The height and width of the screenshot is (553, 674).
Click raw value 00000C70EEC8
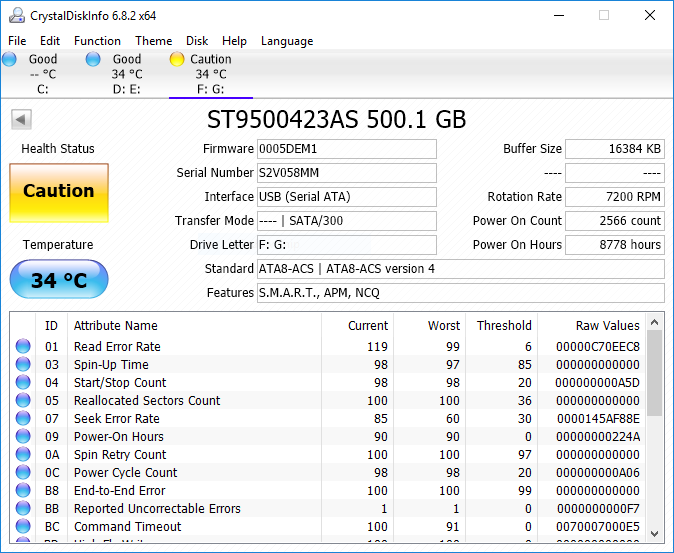(x=597, y=346)
